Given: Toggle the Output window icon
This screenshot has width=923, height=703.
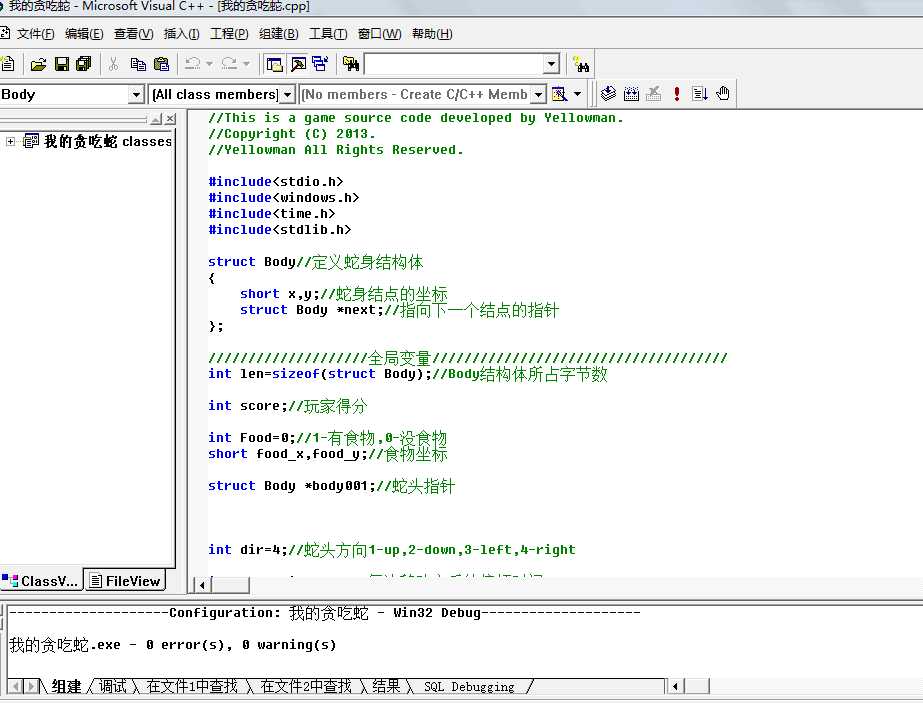Looking at the screenshot, I should click(298, 64).
